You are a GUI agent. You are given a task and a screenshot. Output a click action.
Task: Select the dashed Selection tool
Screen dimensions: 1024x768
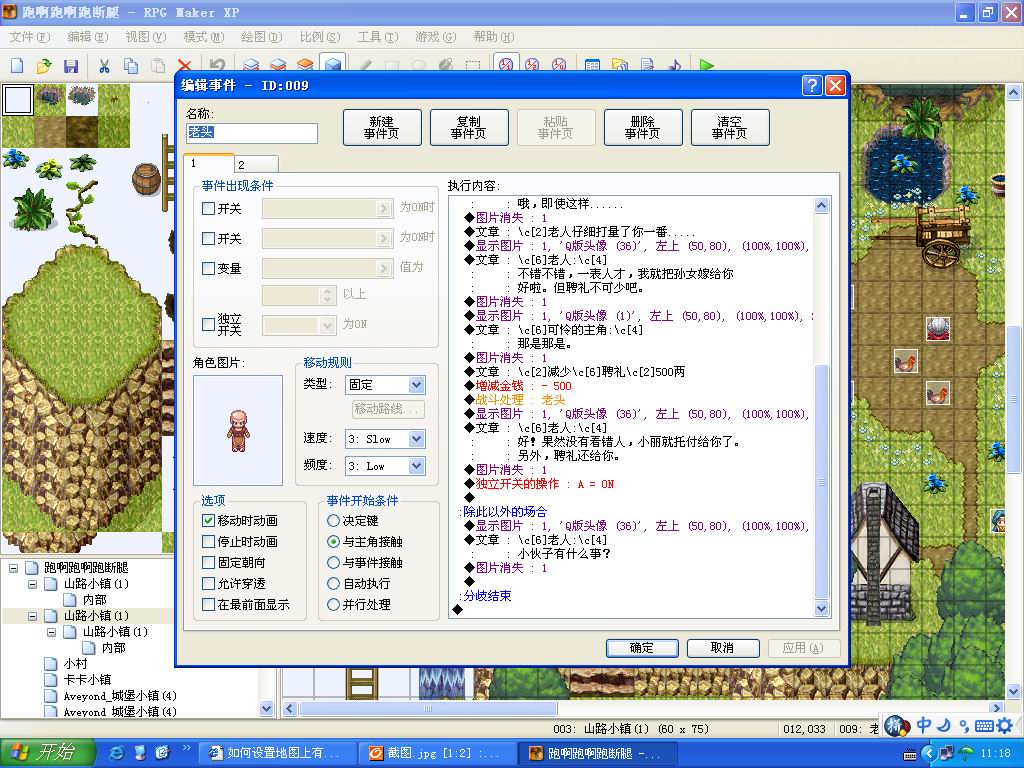click(x=472, y=65)
